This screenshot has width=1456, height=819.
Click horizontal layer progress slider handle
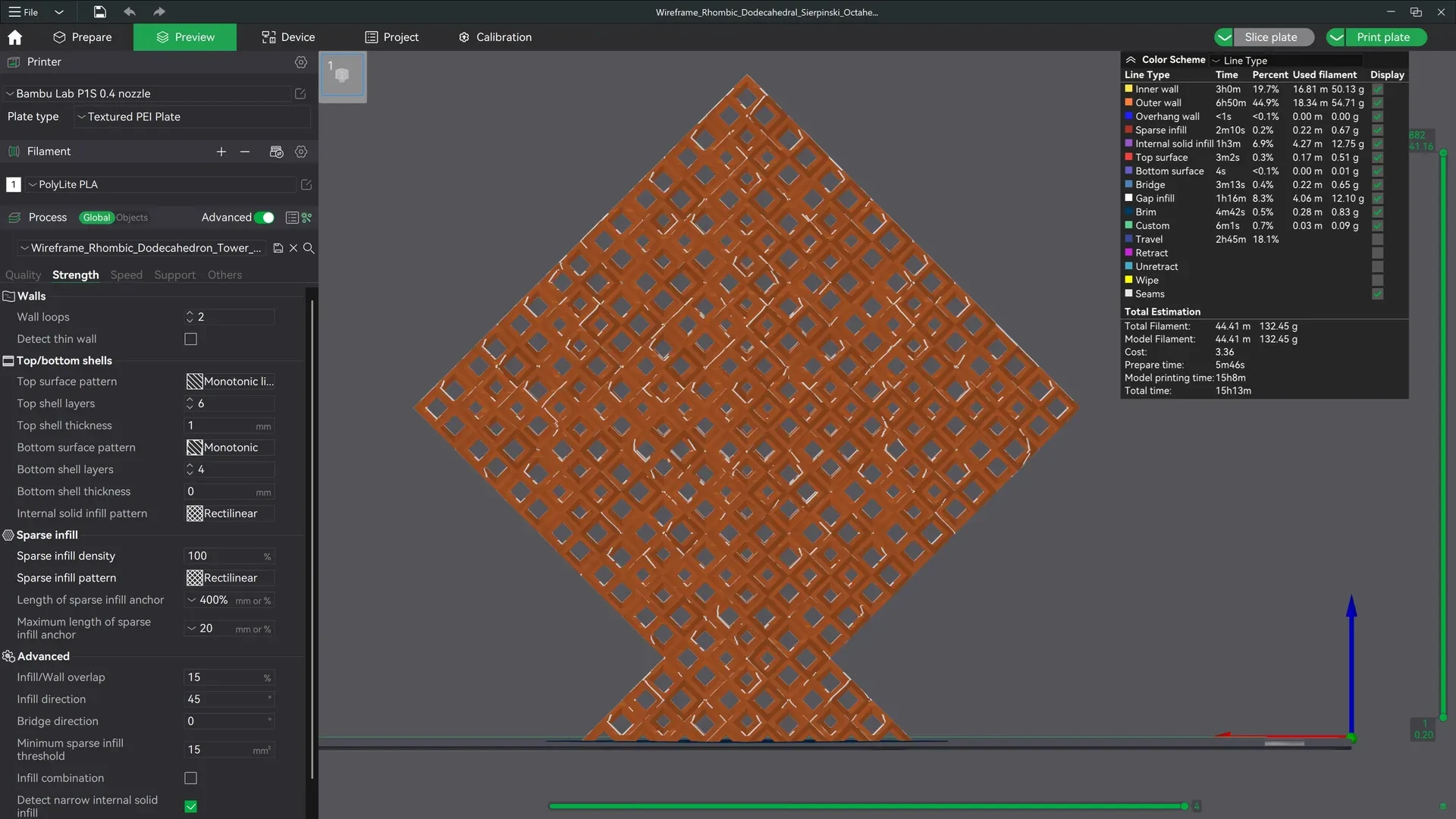tap(1185, 806)
